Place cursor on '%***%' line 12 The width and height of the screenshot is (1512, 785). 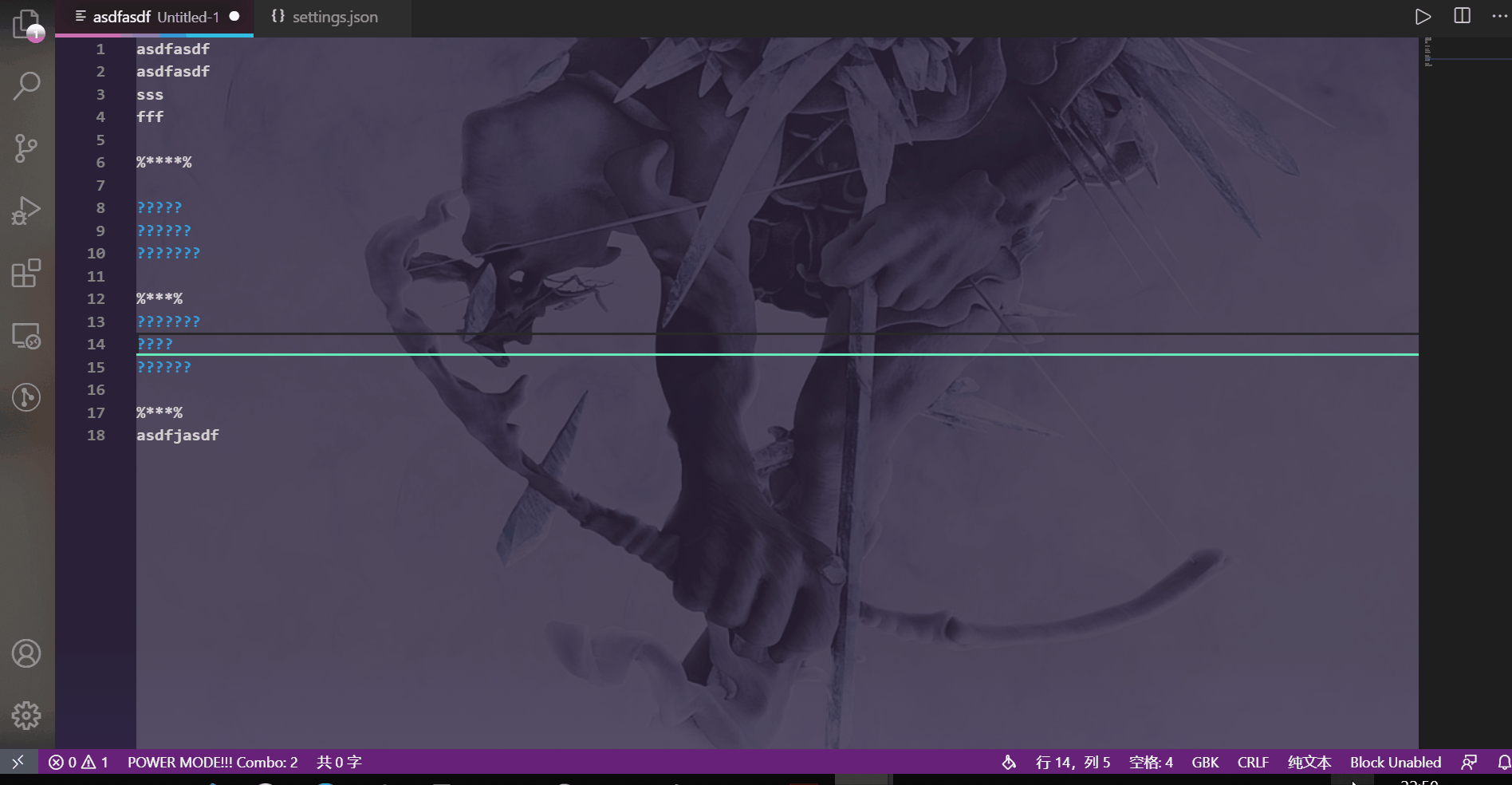(x=159, y=298)
